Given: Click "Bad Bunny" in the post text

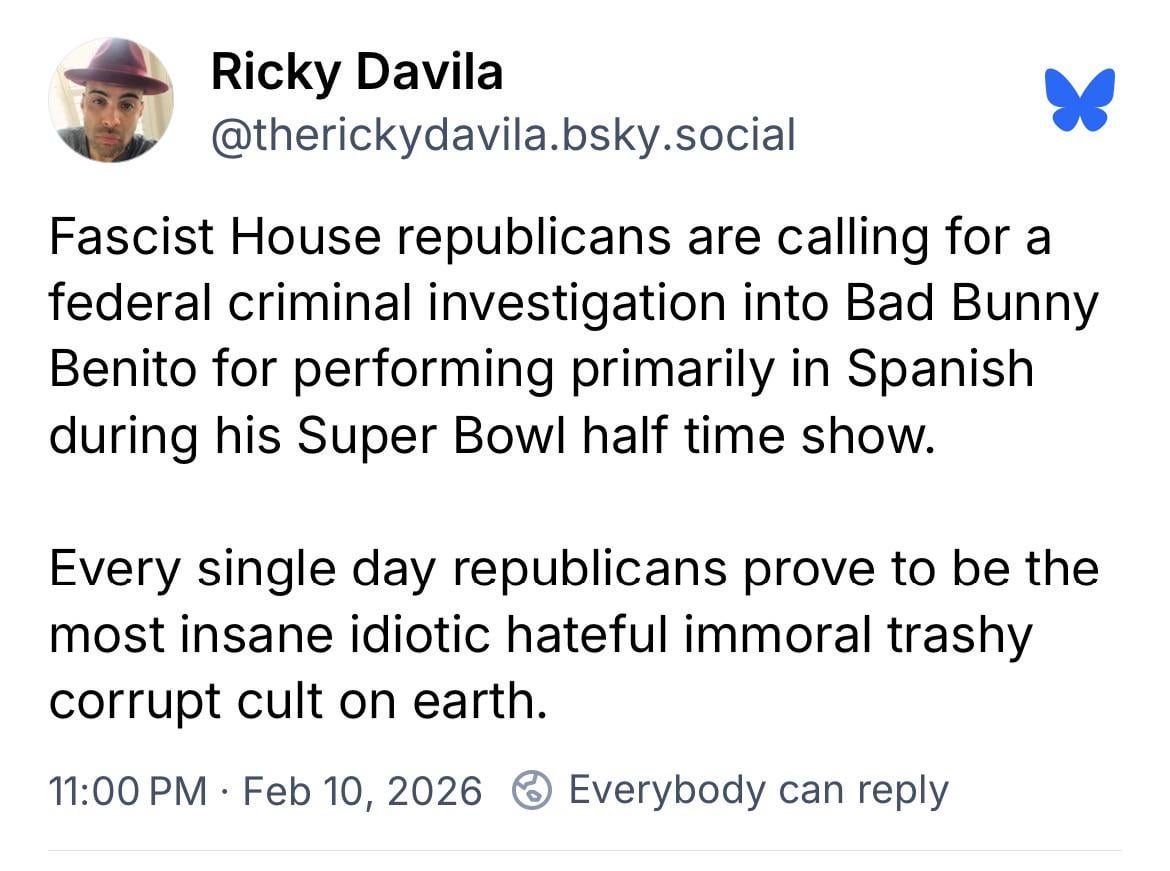Looking at the screenshot, I should pyautogui.click(x=971, y=304).
